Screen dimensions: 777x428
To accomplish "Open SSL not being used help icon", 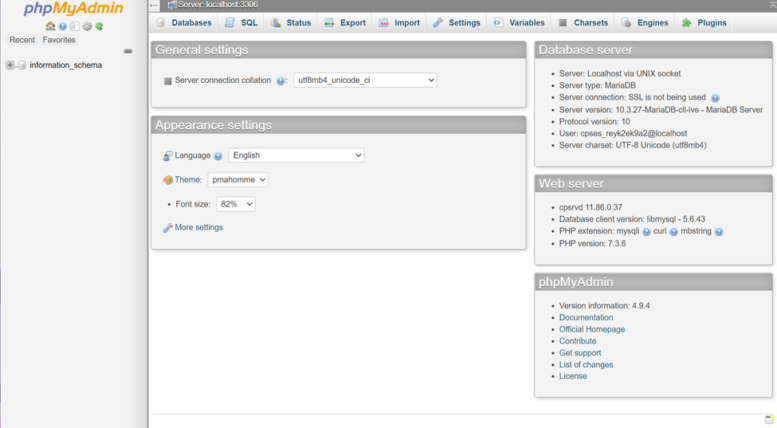I will (x=715, y=98).
